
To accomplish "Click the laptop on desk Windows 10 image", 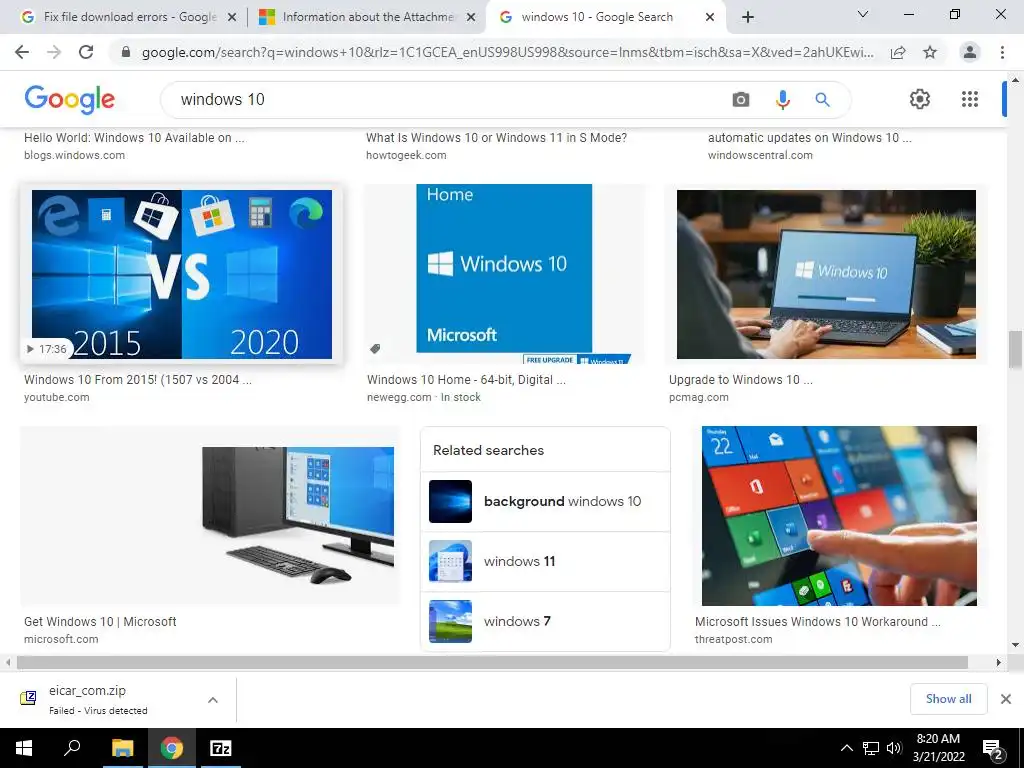I will click(826, 274).
